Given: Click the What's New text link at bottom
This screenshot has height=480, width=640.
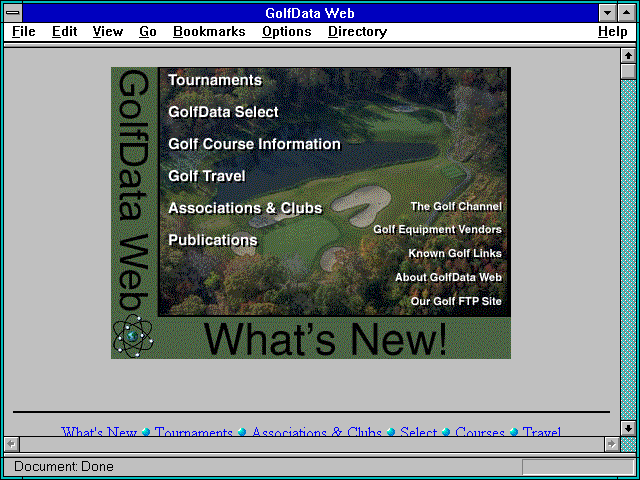Looking at the screenshot, I should (99, 431).
